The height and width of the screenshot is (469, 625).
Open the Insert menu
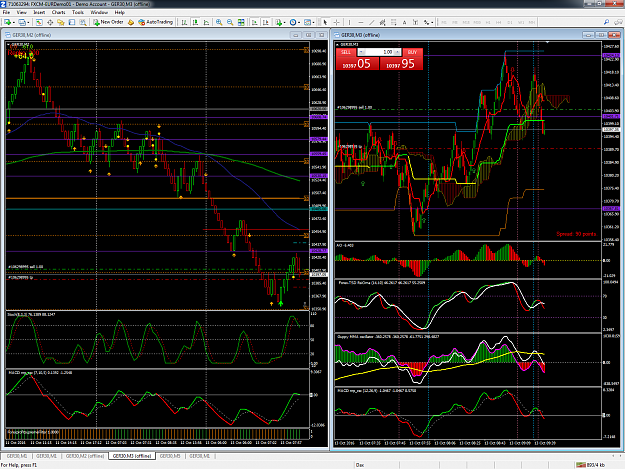pyautogui.click(x=39, y=12)
